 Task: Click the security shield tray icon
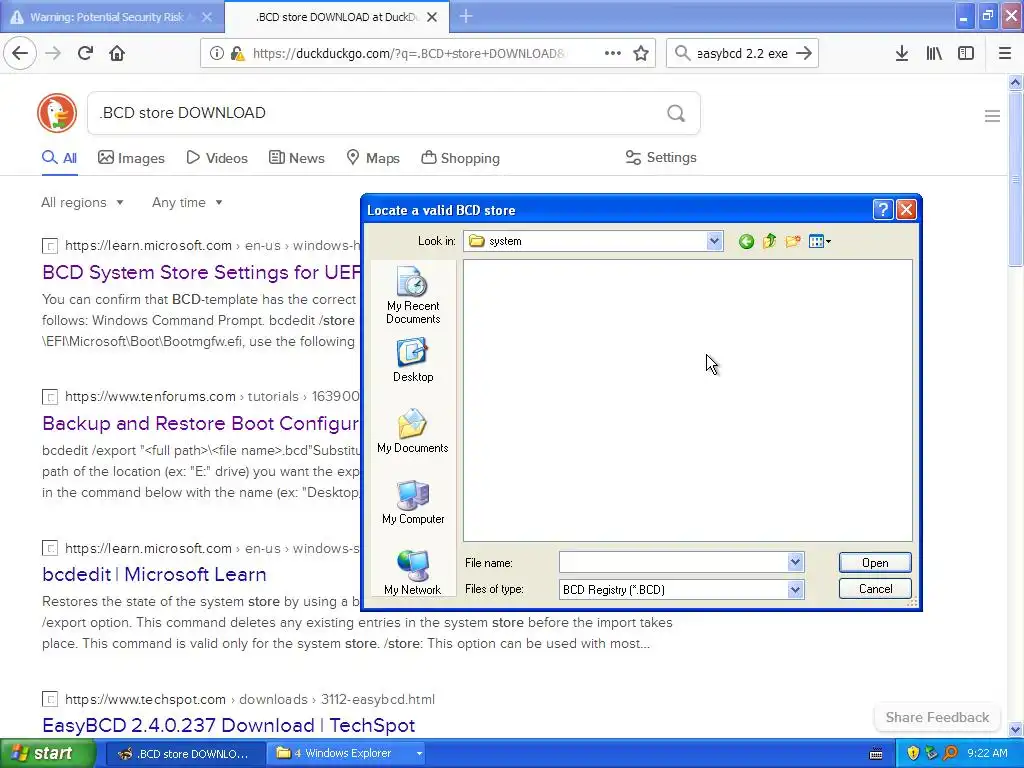[913, 754]
